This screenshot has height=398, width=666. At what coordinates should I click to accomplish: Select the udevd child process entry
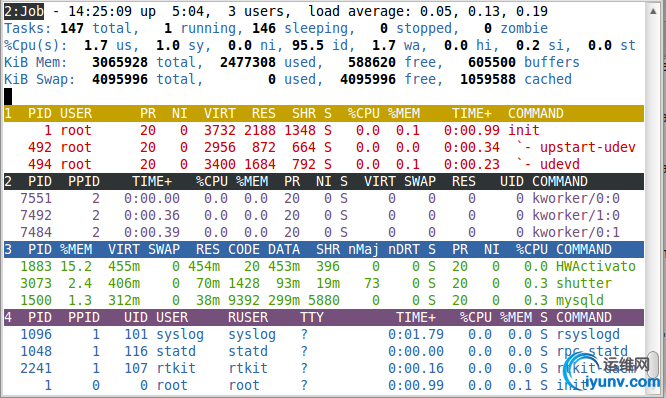(324, 164)
